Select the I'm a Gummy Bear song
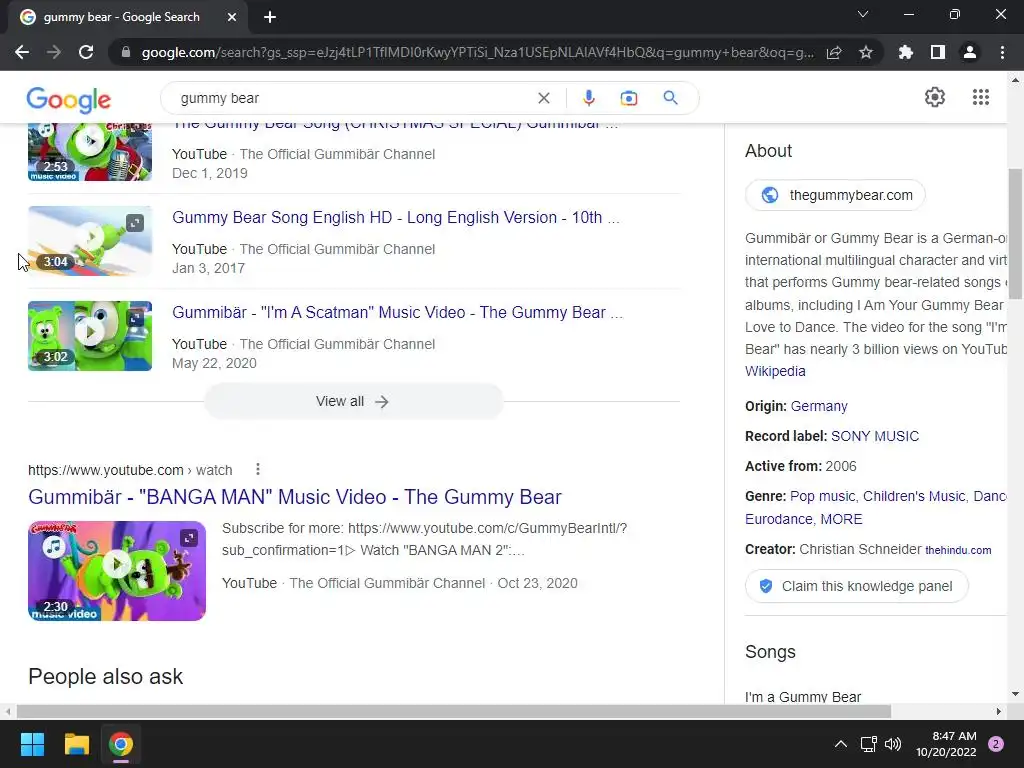 click(x=803, y=697)
